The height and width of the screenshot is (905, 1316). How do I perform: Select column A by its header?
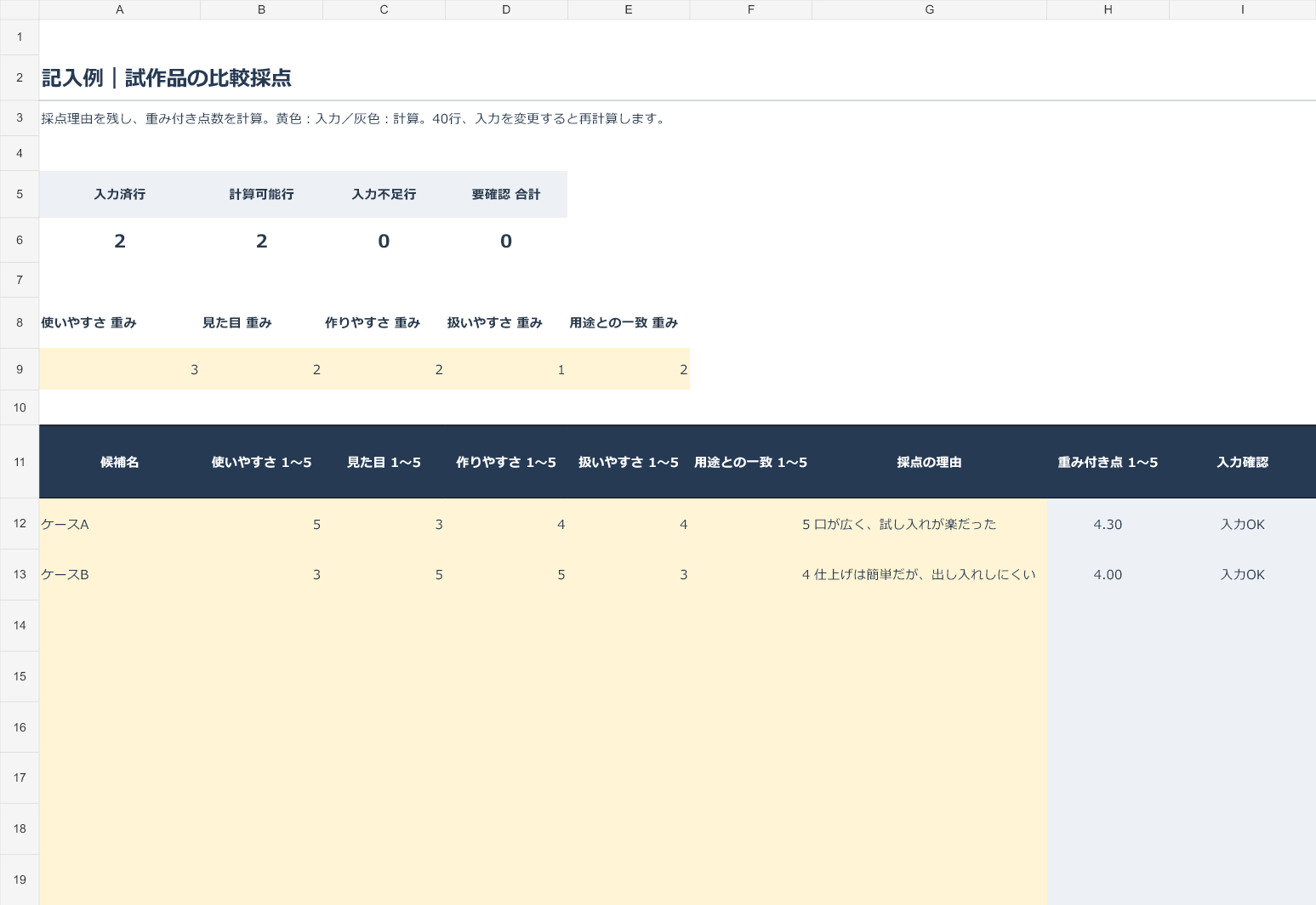coord(120,9)
